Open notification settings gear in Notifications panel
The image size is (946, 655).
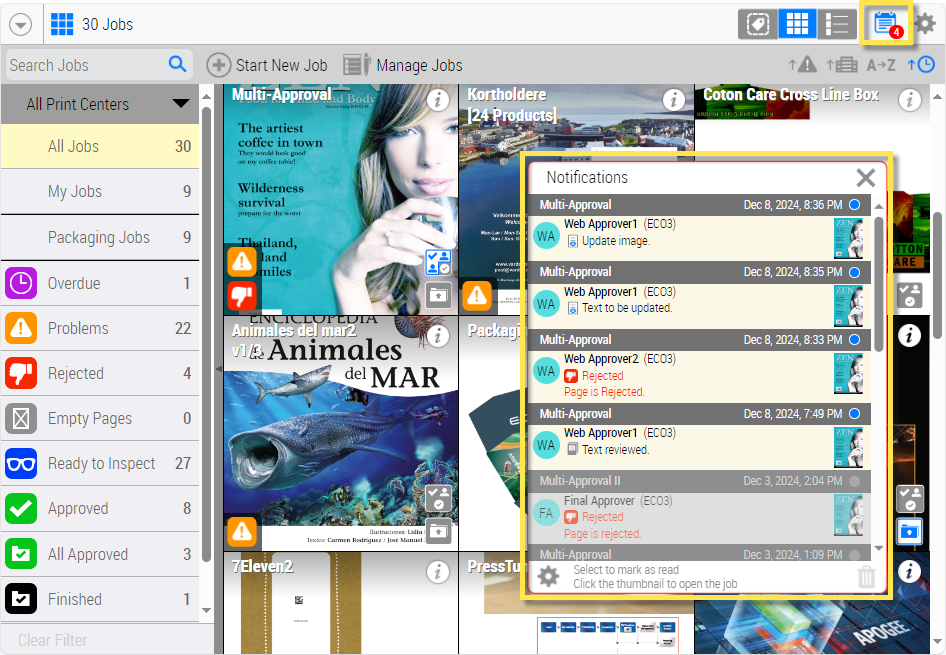pyautogui.click(x=548, y=577)
